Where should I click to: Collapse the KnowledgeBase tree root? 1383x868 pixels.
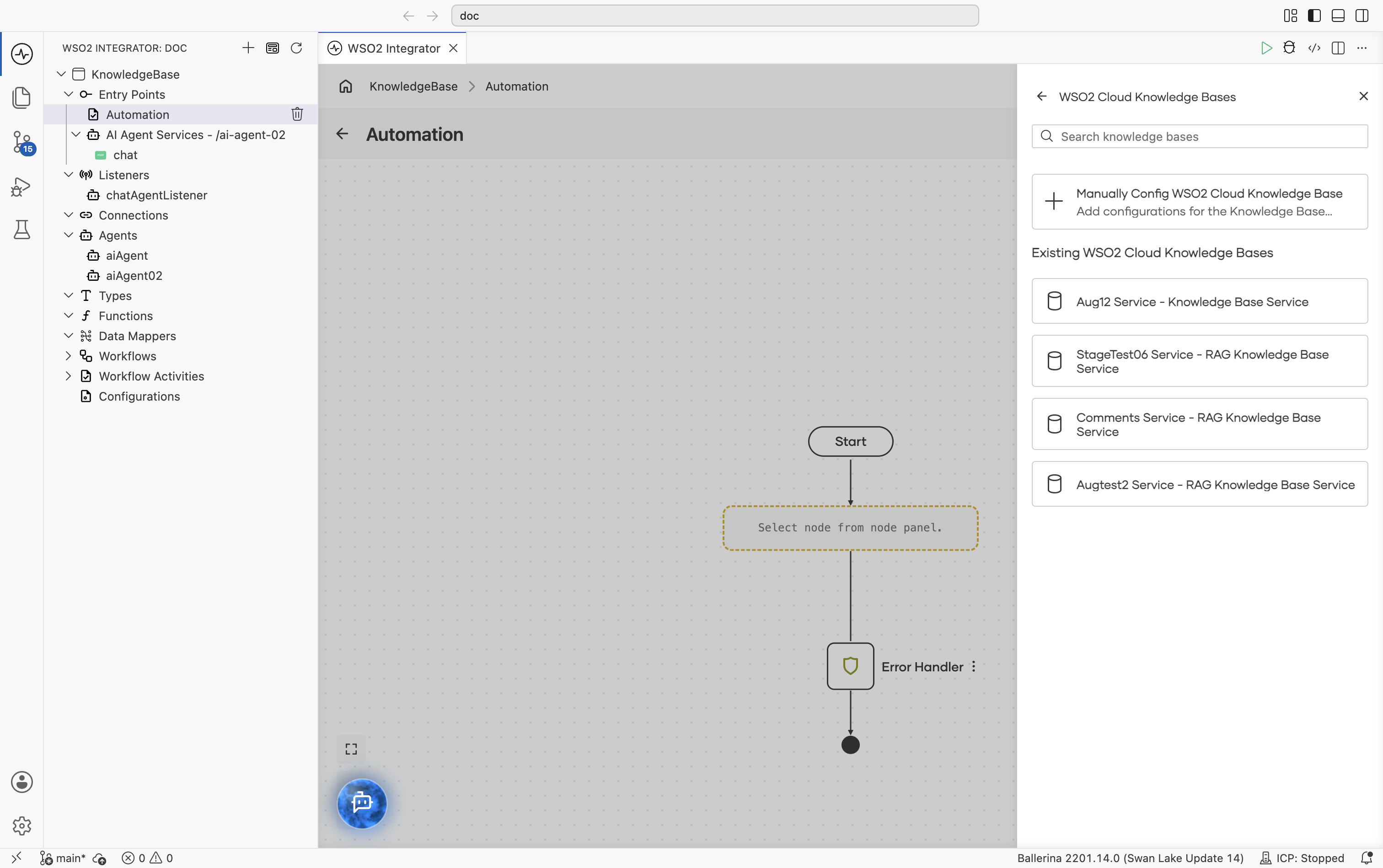click(61, 74)
